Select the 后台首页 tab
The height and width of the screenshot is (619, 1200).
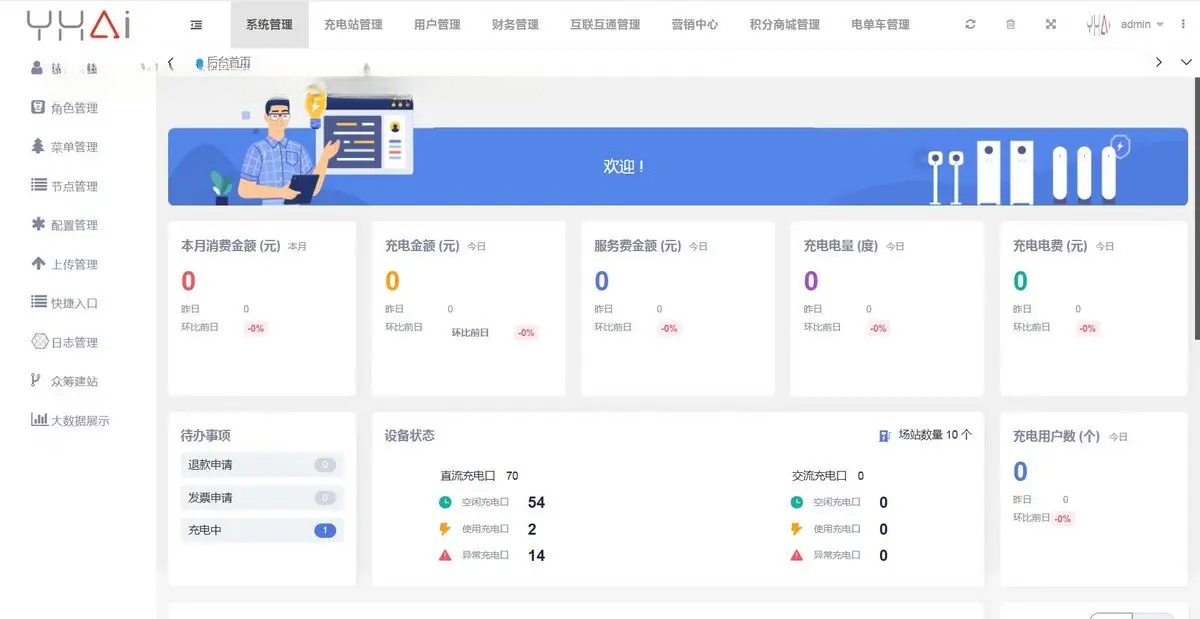pos(225,63)
